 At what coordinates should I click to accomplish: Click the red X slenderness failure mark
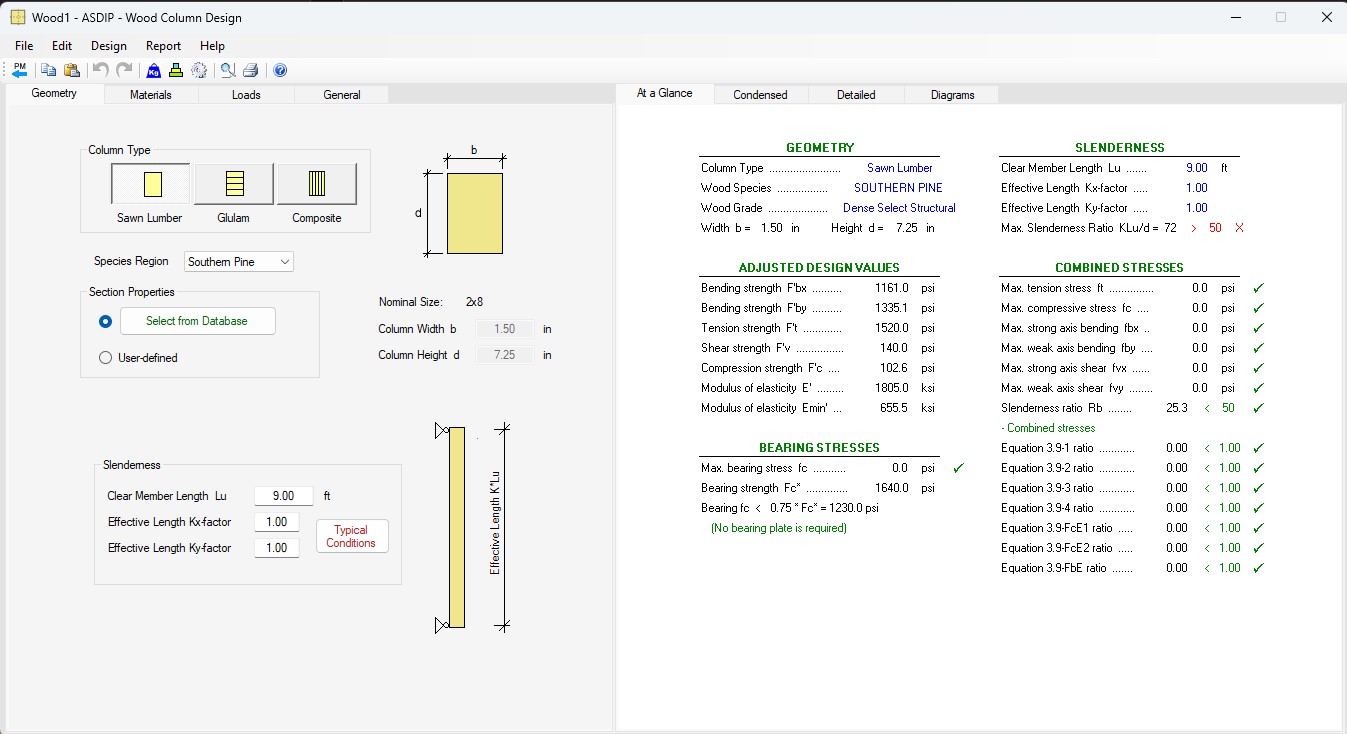click(x=1240, y=228)
